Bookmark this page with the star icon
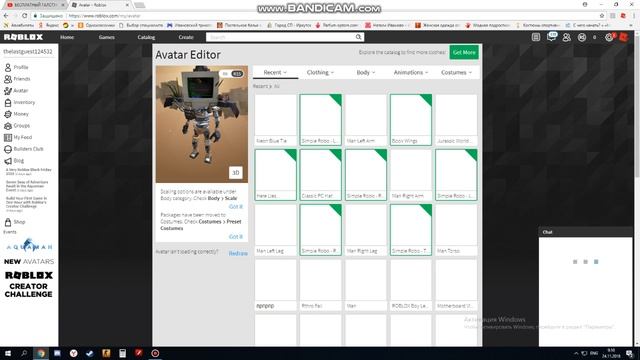 click(x=602, y=16)
